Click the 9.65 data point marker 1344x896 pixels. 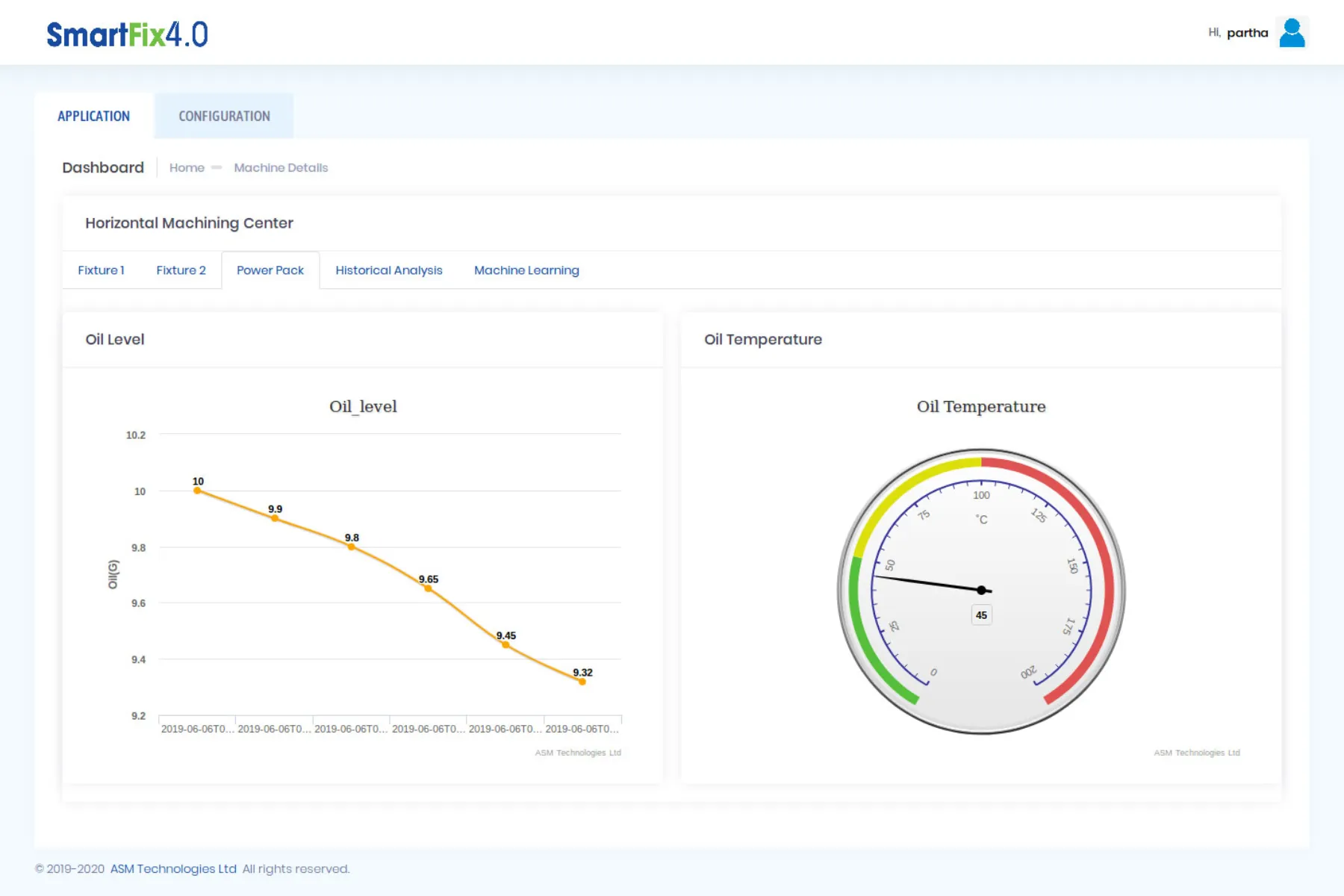(428, 588)
